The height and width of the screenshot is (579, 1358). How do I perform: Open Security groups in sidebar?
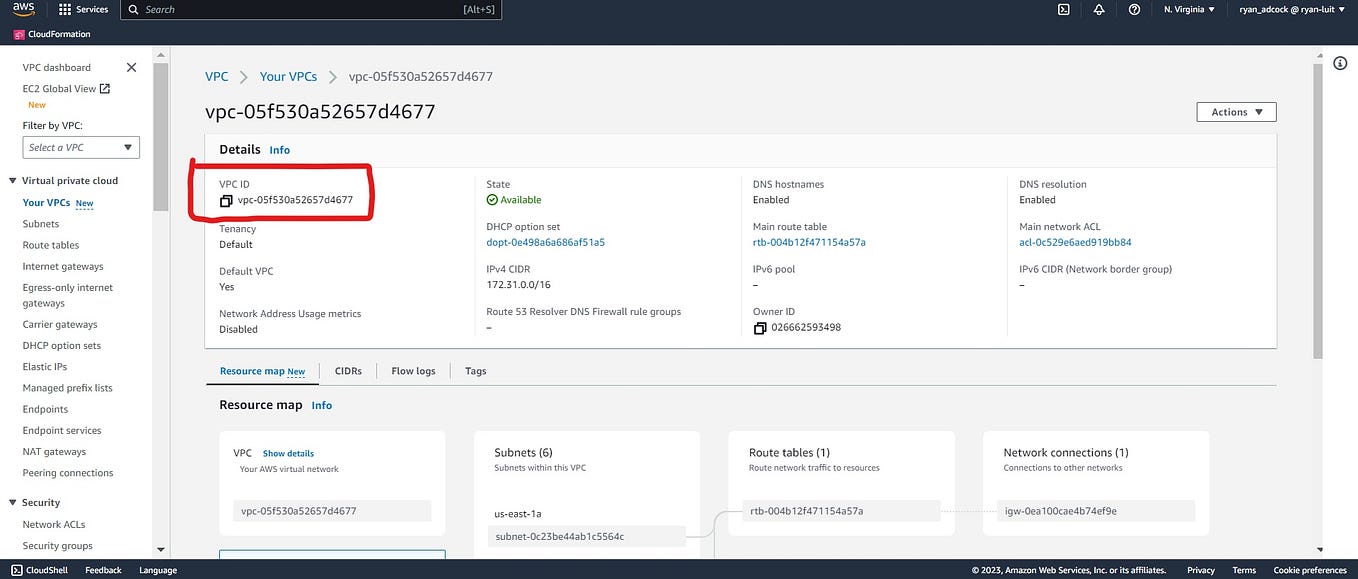coord(57,546)
